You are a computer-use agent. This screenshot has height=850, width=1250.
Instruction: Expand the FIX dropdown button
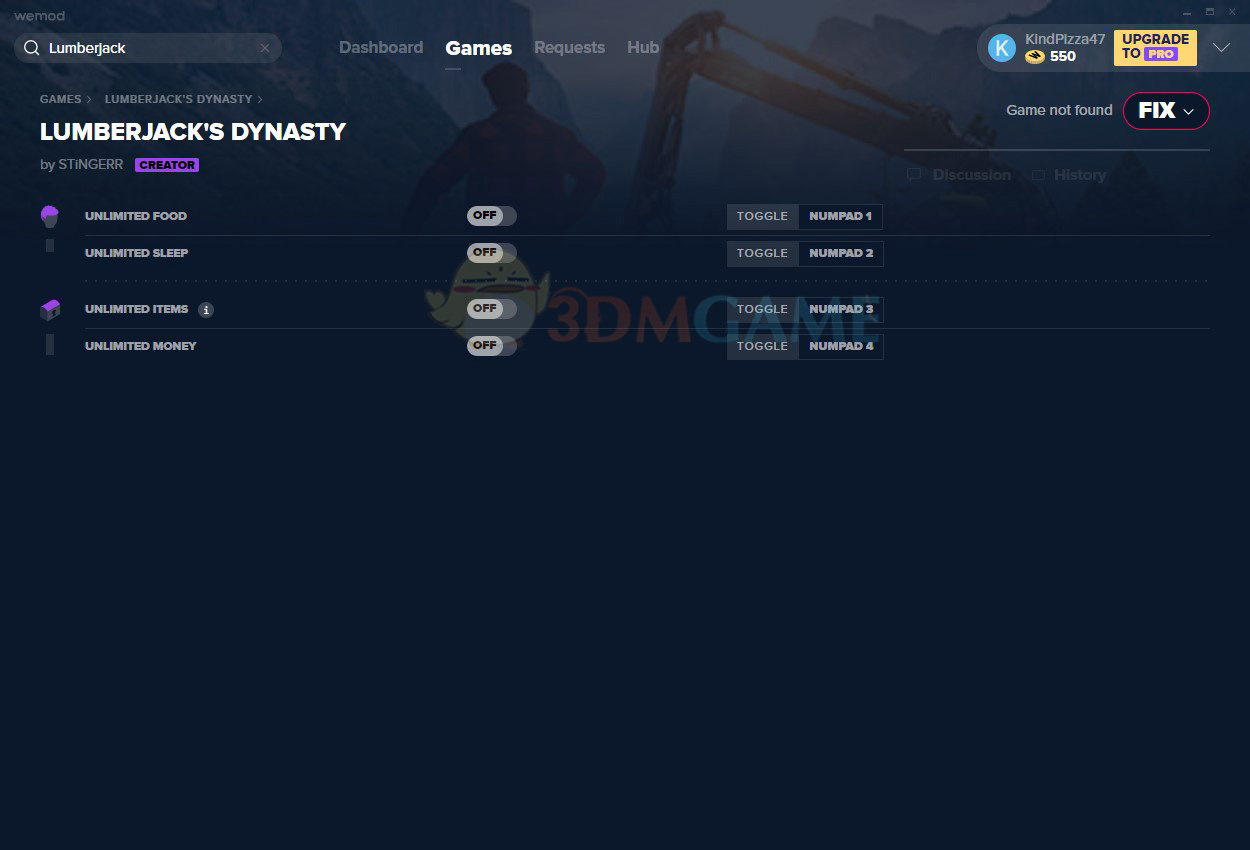1166,111
